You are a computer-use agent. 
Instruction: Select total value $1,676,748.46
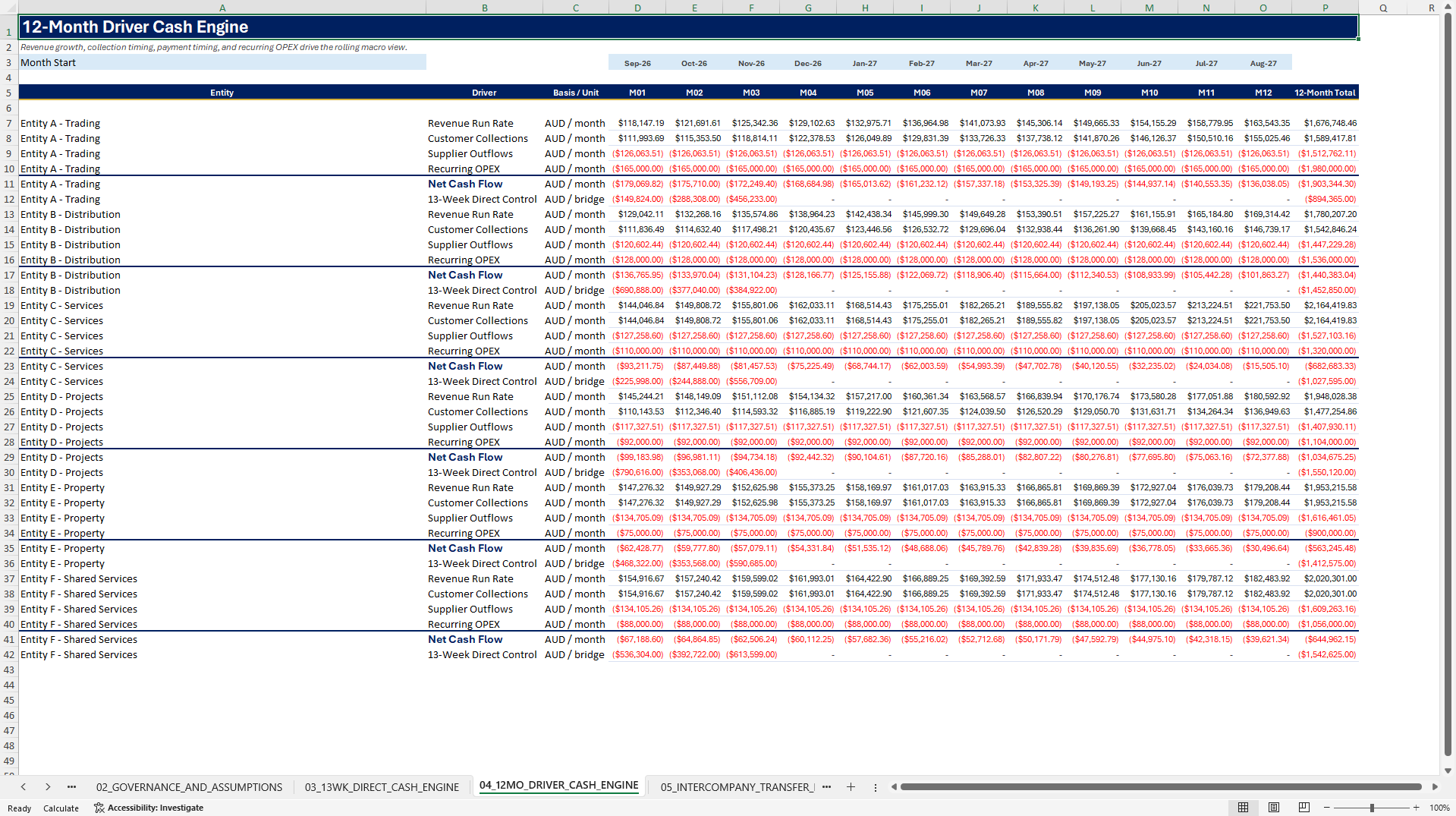point(1325,124)
